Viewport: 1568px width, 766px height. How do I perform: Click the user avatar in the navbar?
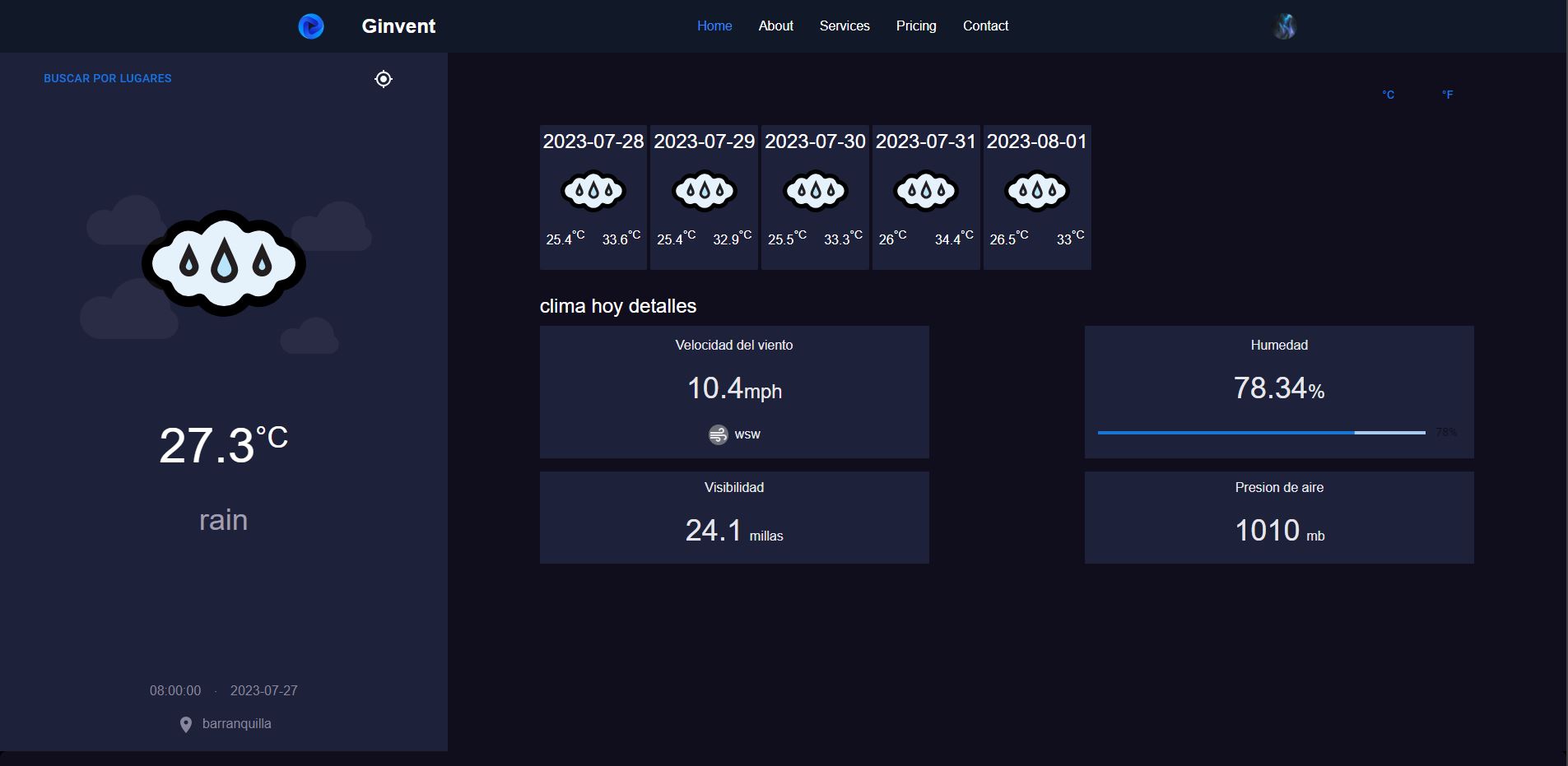coord(1285,27)
